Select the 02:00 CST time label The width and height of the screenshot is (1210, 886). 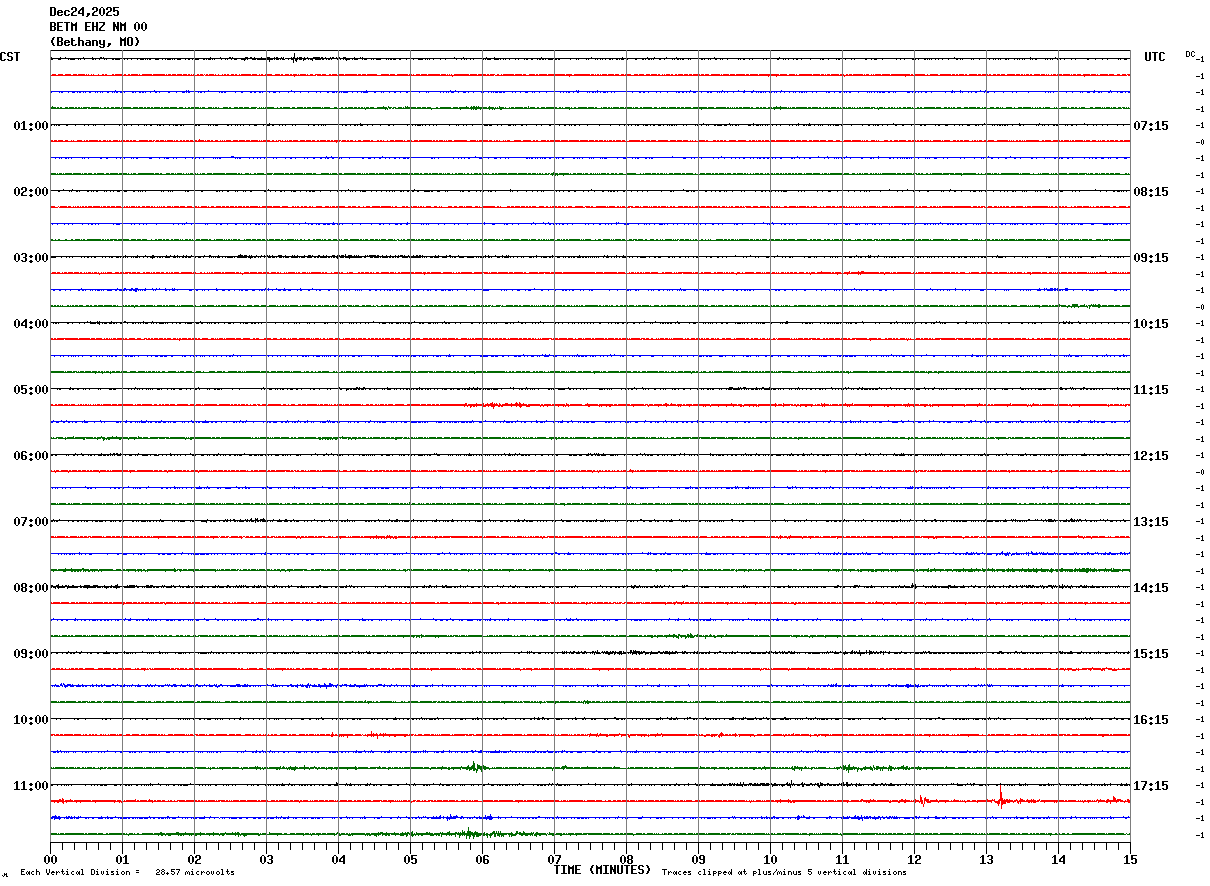30,191
